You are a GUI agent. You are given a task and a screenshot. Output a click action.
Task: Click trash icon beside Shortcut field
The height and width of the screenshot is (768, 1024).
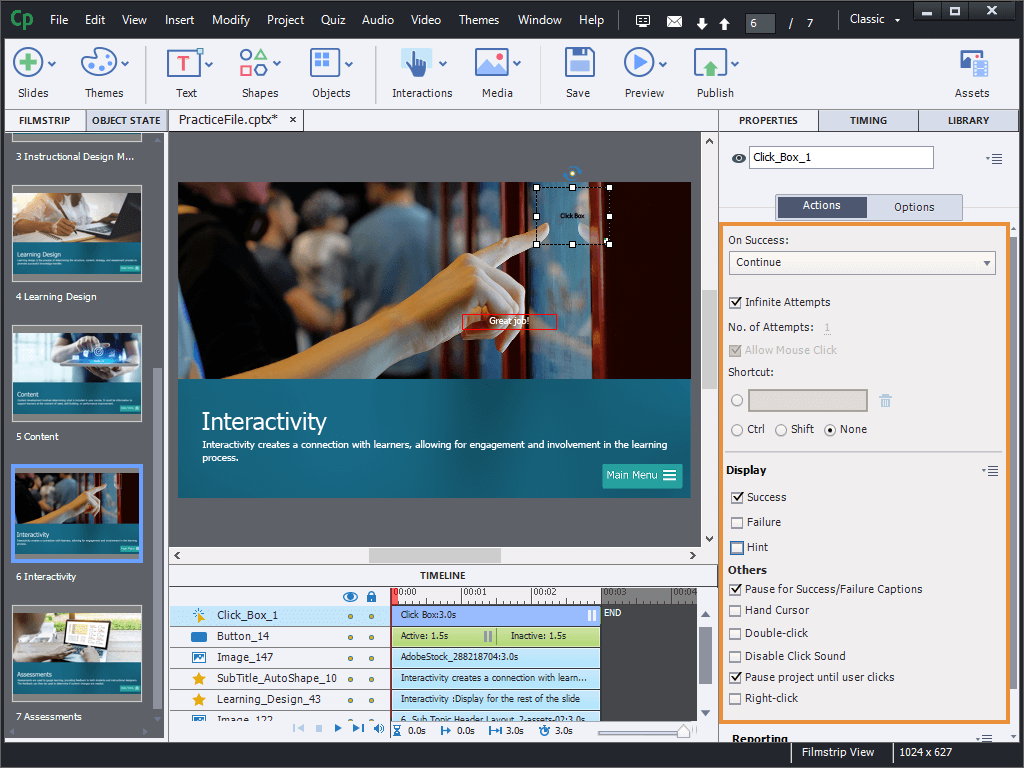(885, 401)
